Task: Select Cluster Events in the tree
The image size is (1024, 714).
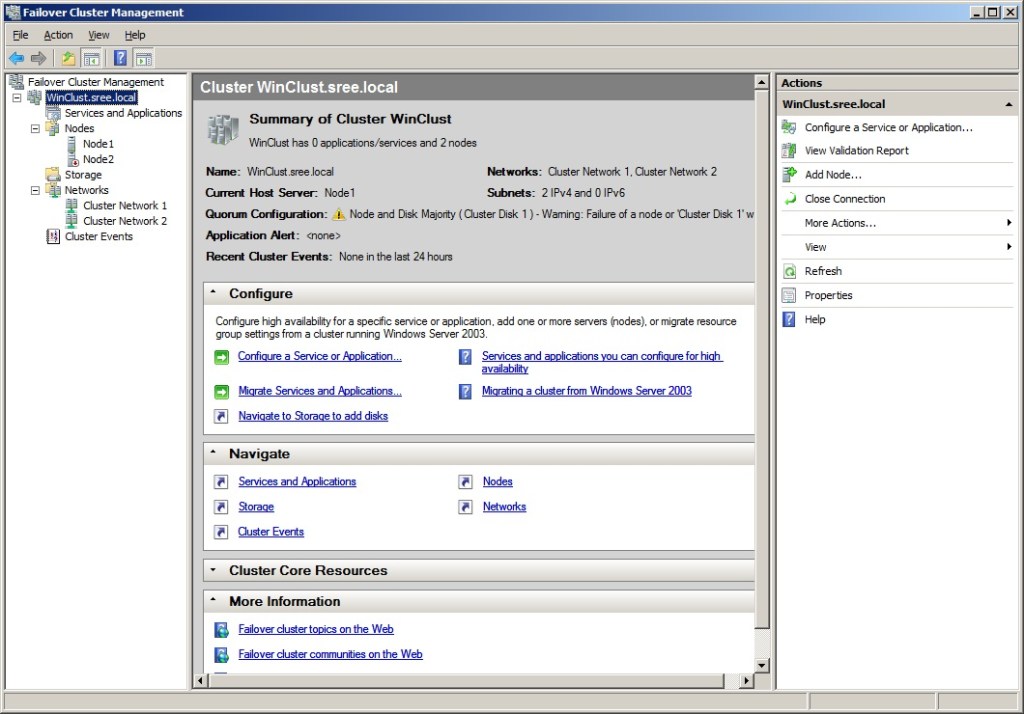Action: point(98,237)
